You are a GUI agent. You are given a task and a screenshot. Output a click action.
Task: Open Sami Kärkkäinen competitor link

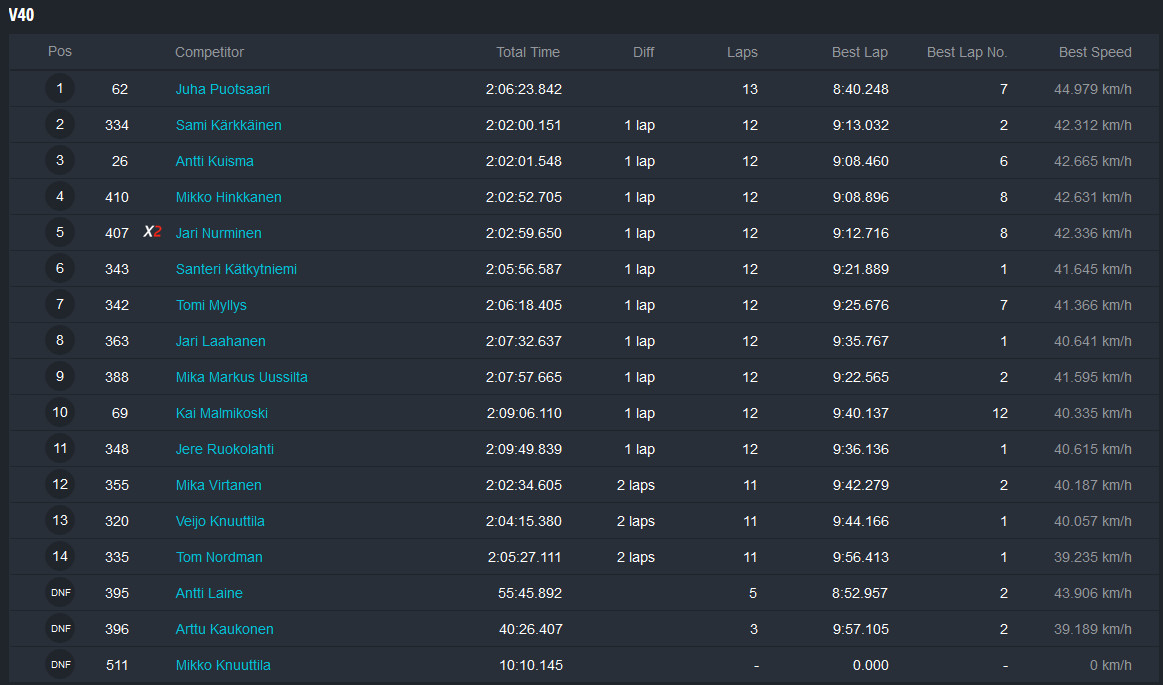point(228,125)
